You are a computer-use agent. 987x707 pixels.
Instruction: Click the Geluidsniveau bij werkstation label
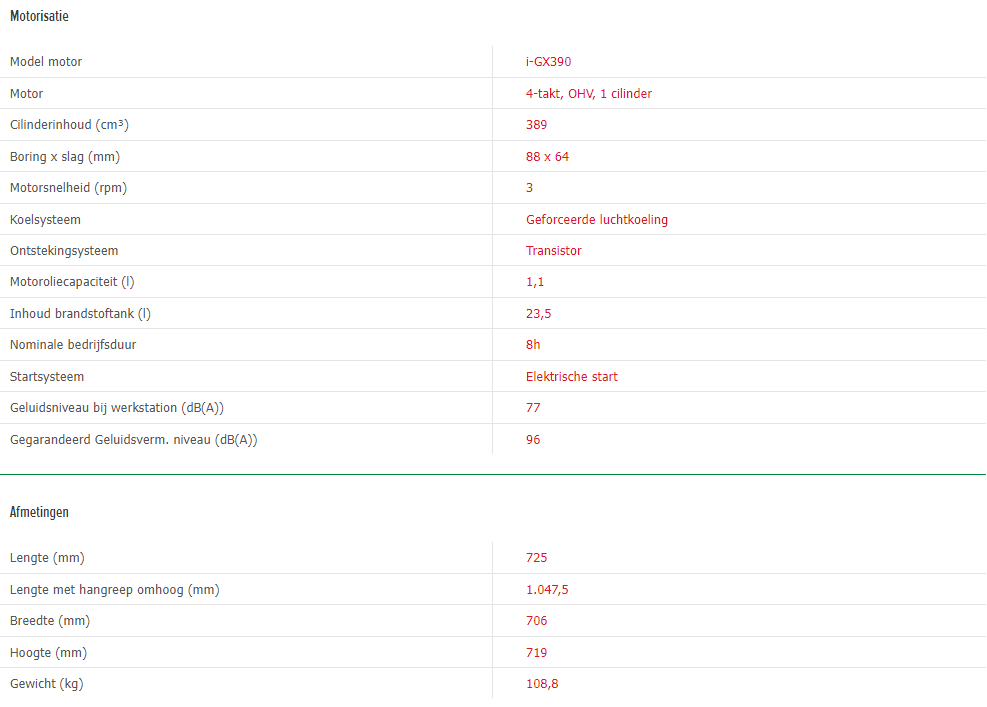[116, 408]
